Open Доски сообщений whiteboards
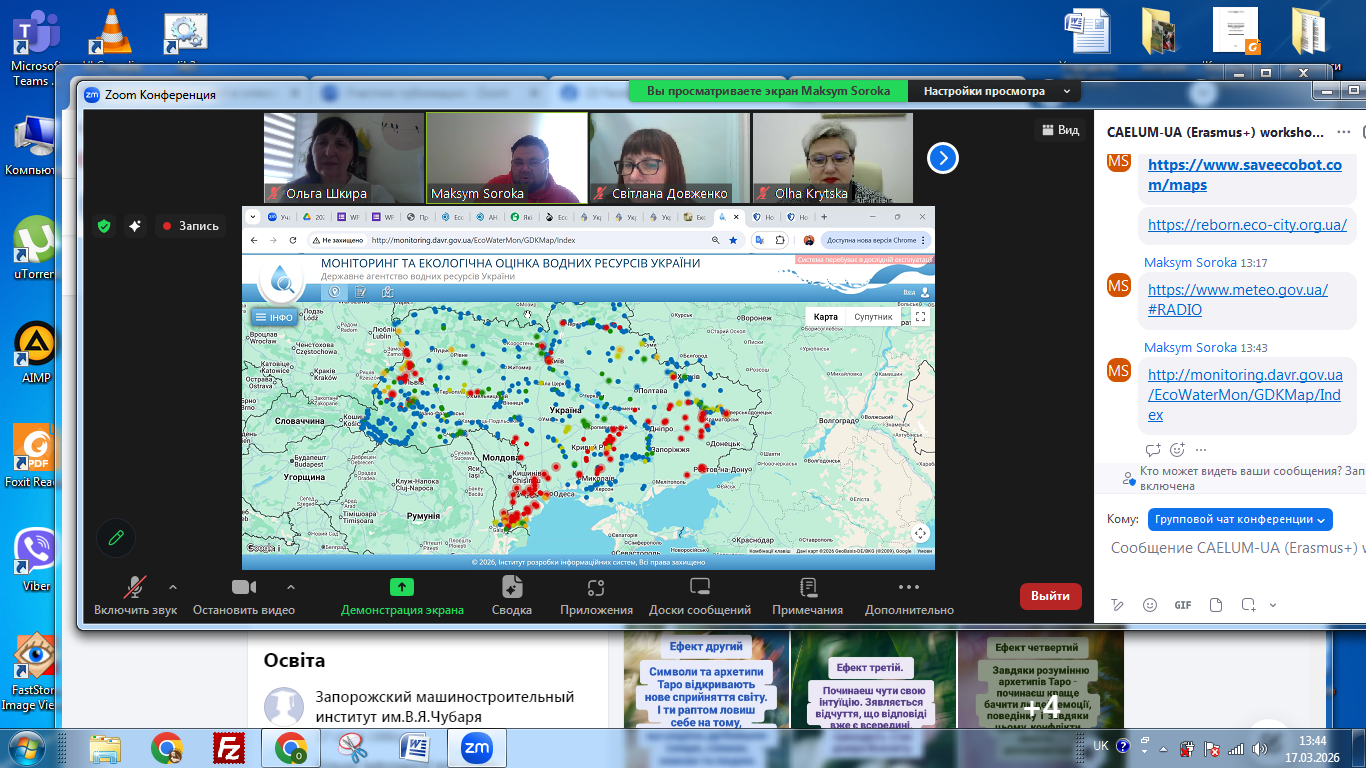 pos(699,596)
